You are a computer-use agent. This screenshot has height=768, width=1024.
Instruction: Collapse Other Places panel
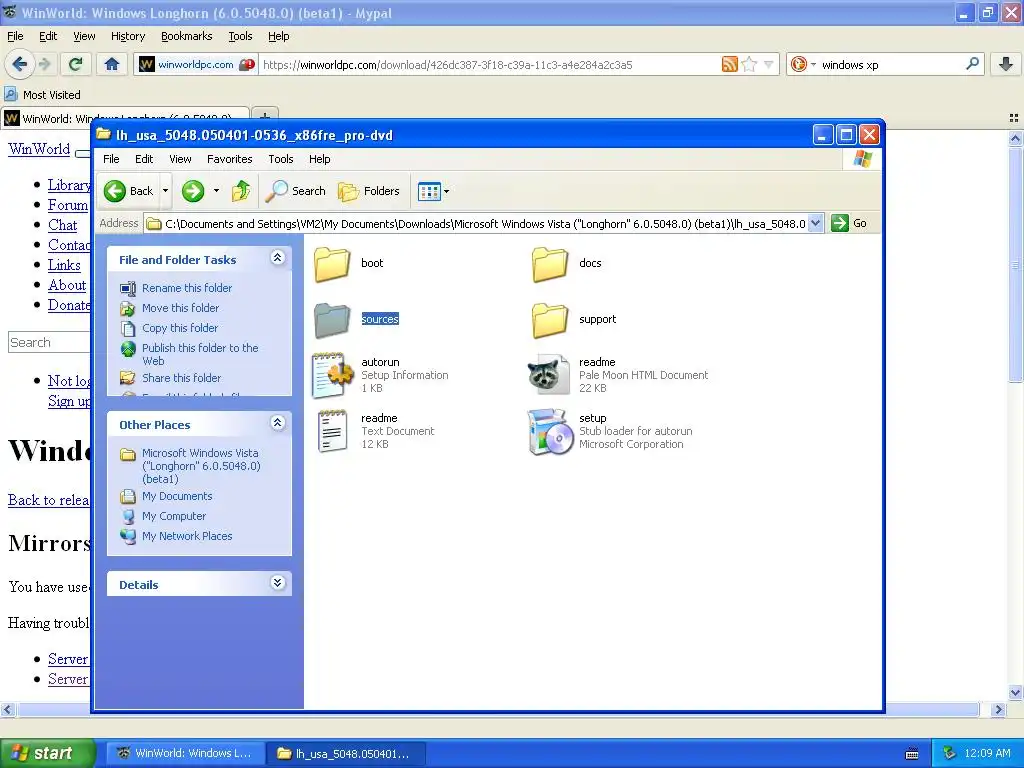click(x=278, y=423)
